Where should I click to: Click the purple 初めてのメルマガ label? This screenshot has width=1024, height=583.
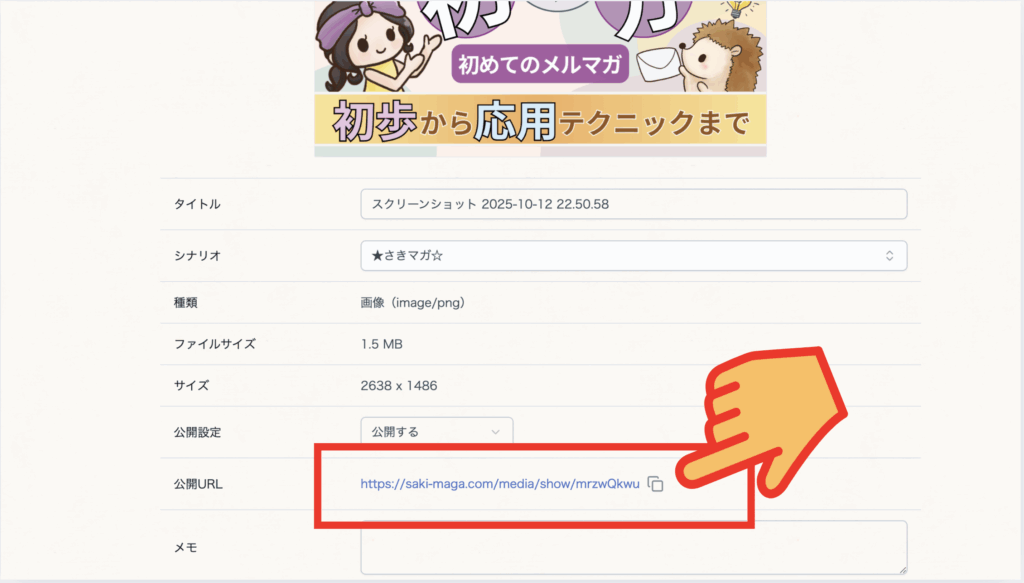[540, 65]
